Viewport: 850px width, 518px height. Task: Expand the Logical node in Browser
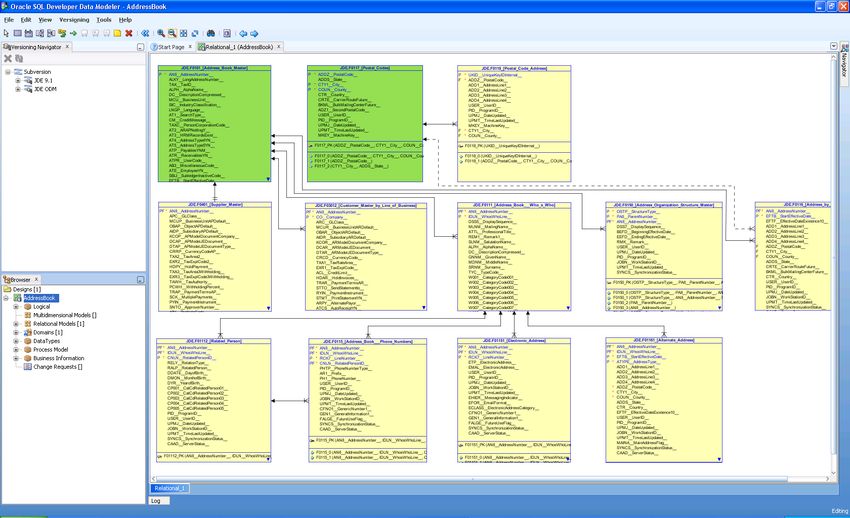[x=16, y=307]
